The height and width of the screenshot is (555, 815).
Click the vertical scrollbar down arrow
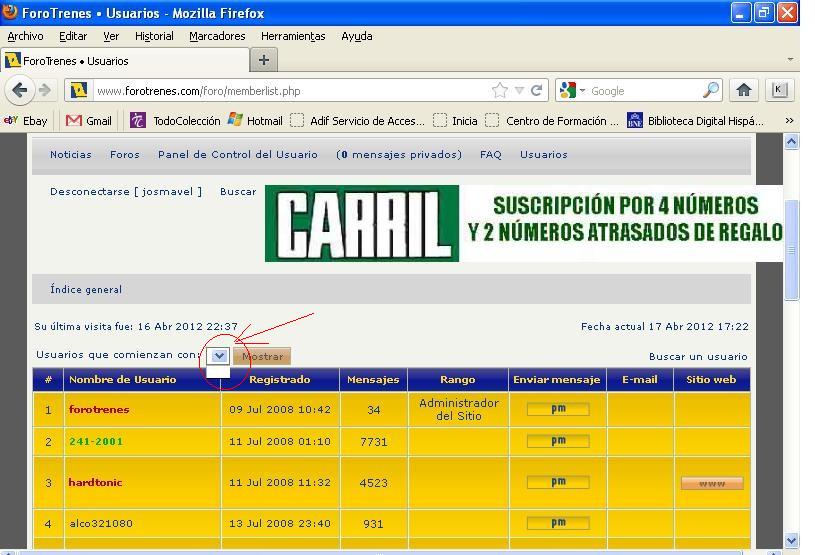click(791, 540)
